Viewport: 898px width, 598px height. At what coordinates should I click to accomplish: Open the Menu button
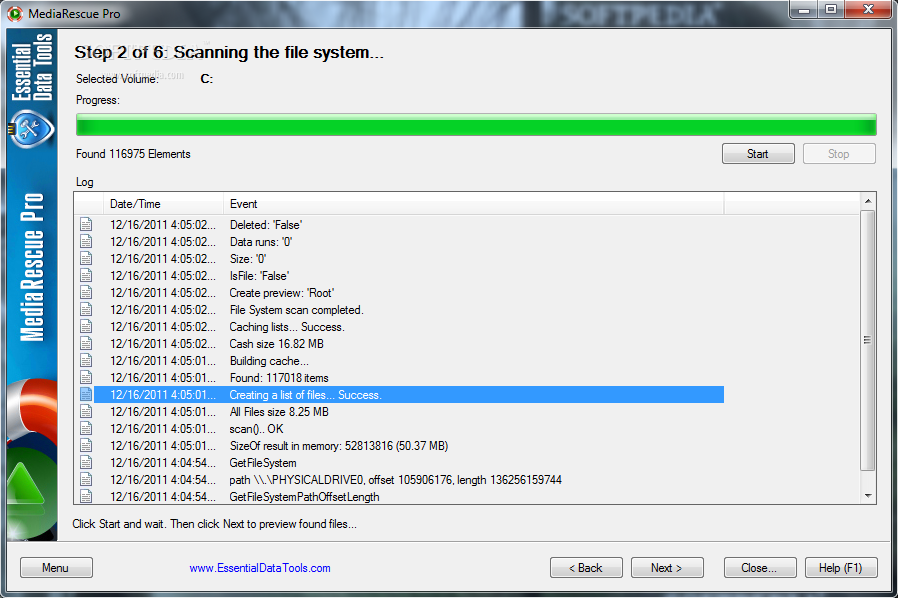coord(56,568)
